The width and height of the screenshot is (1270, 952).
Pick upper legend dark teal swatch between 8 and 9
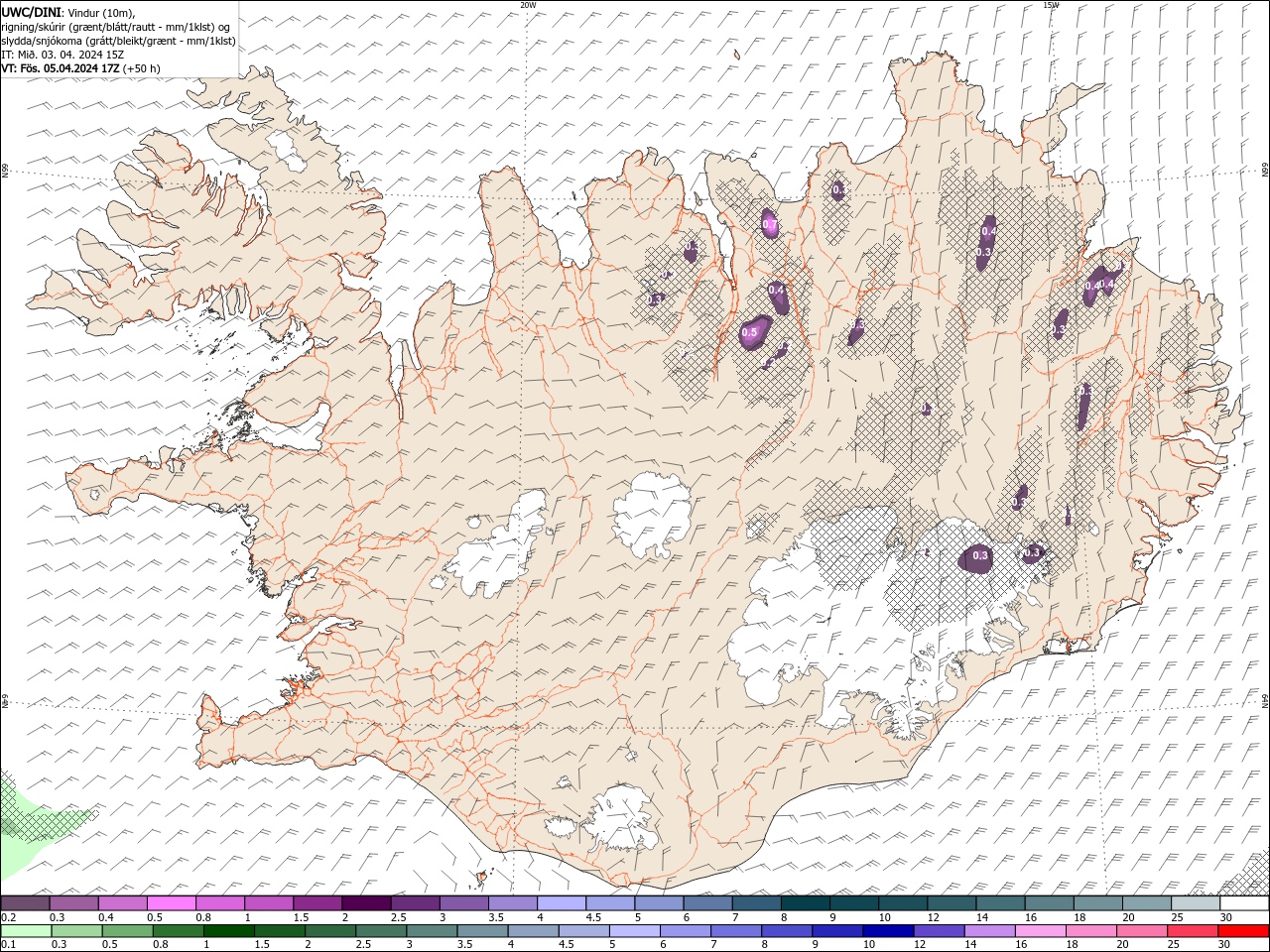pyautogui.click(x=805, y=903)
